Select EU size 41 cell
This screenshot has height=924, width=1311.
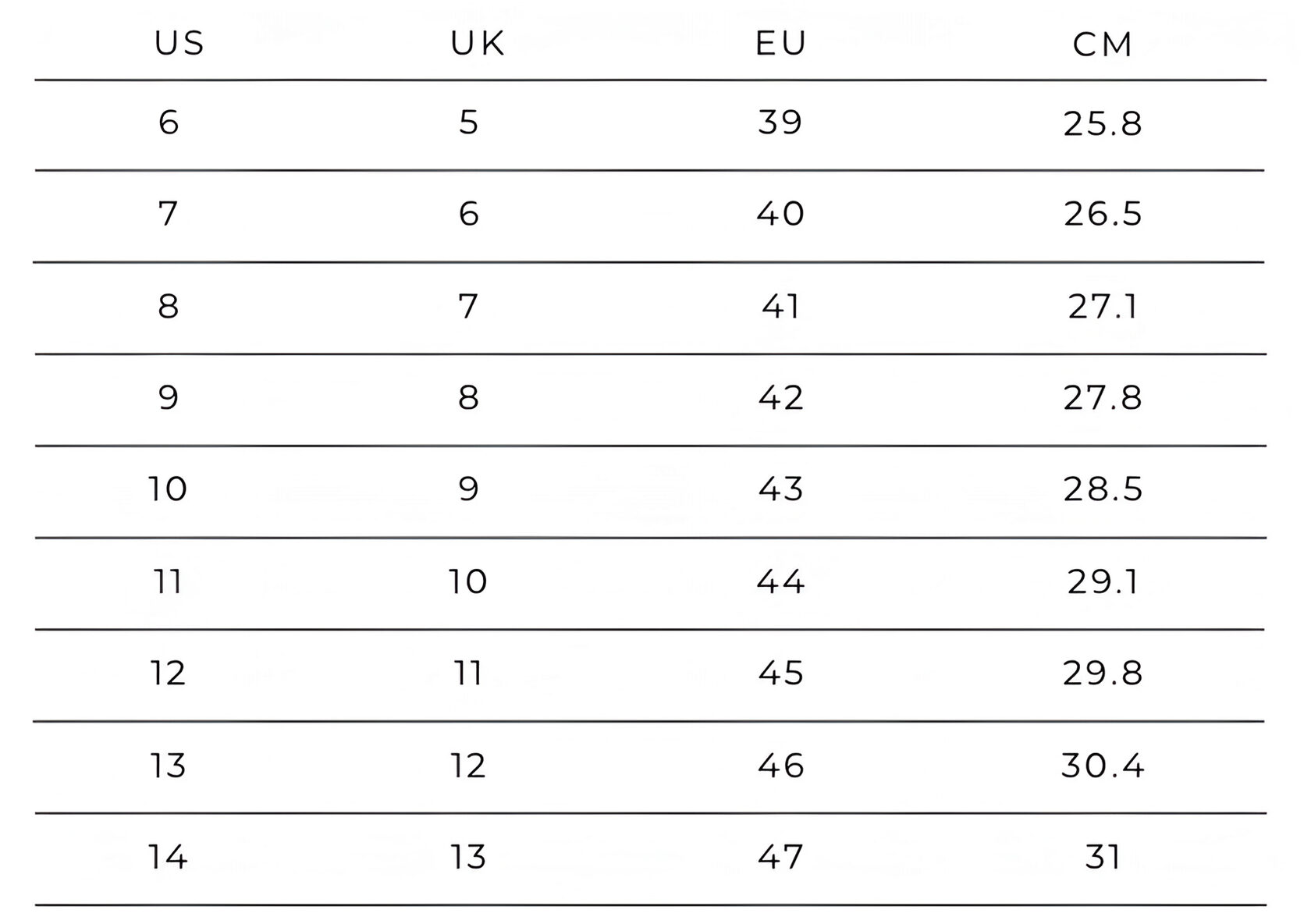tap(780, 306)
